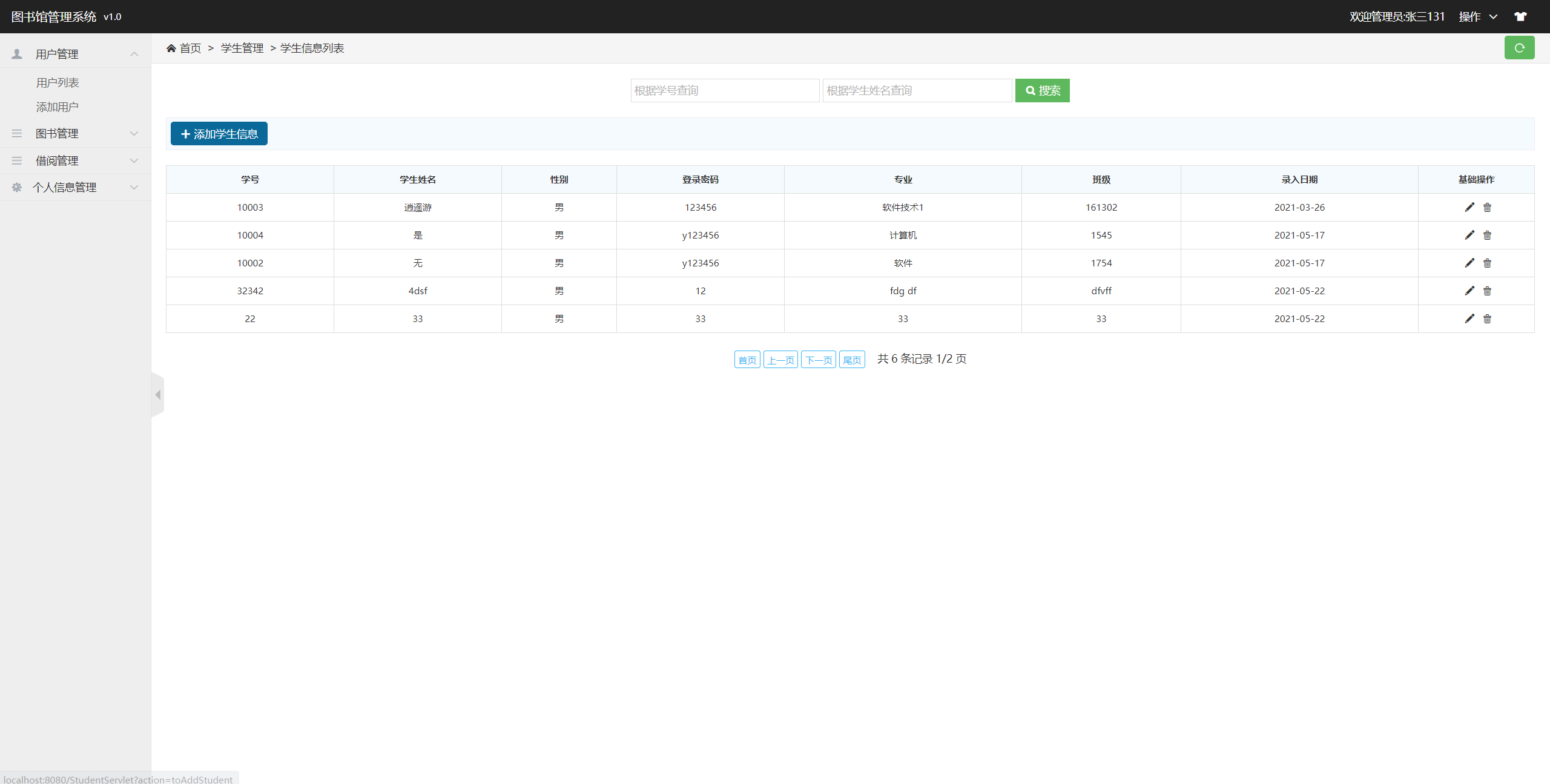Viewport: 1550px width, 784px height.
Task: Click the 添加学生信息 button
Action: point(219,134)
